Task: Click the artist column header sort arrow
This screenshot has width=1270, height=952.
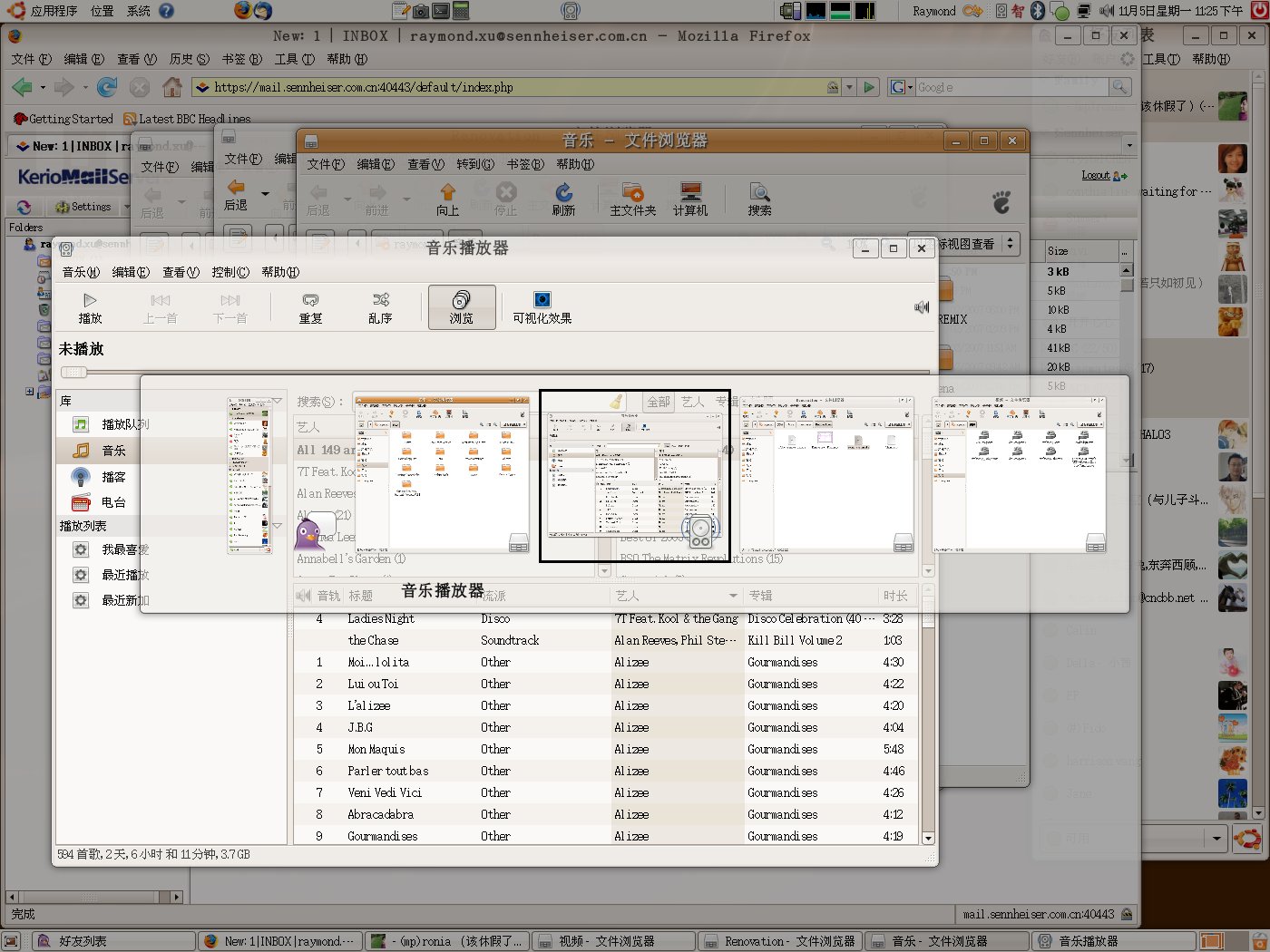Action: (733, 596)
